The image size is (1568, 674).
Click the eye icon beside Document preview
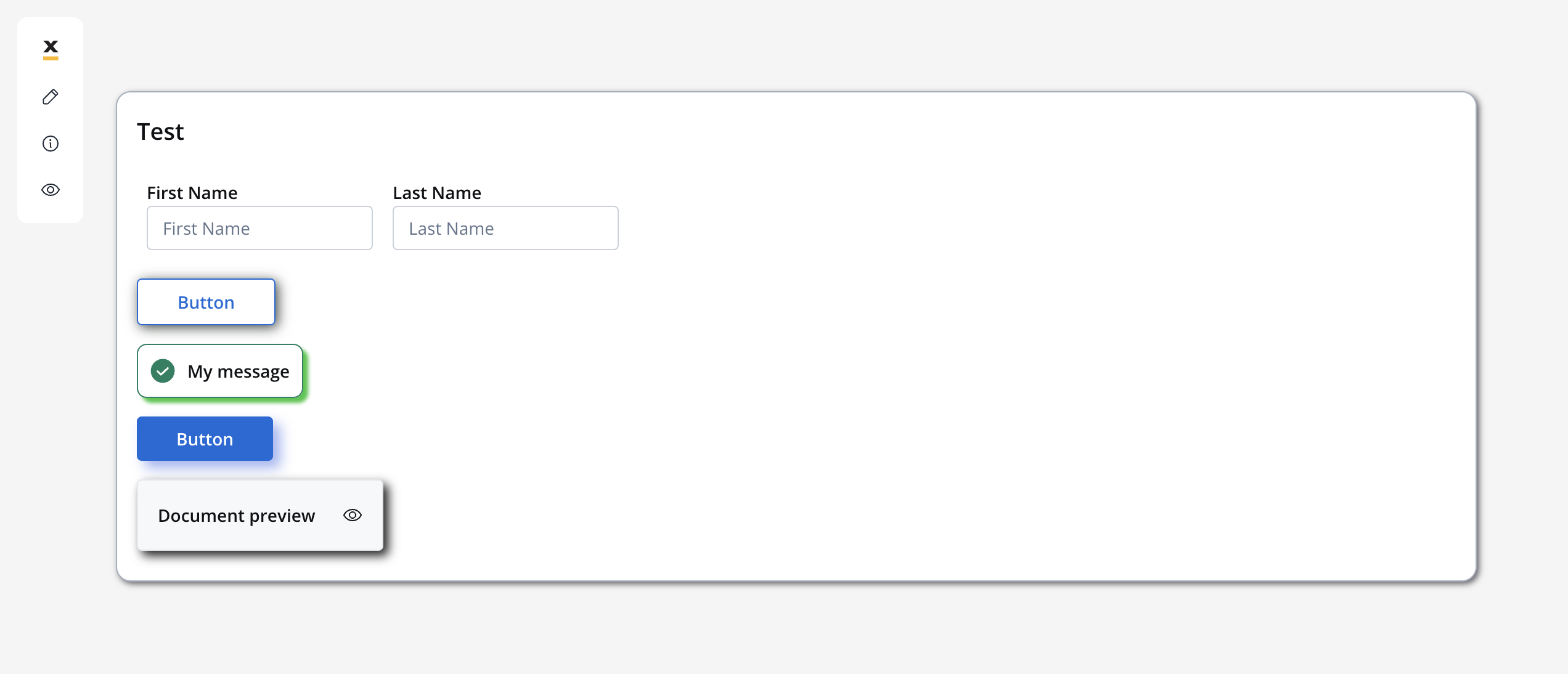[x=353, y=515]
